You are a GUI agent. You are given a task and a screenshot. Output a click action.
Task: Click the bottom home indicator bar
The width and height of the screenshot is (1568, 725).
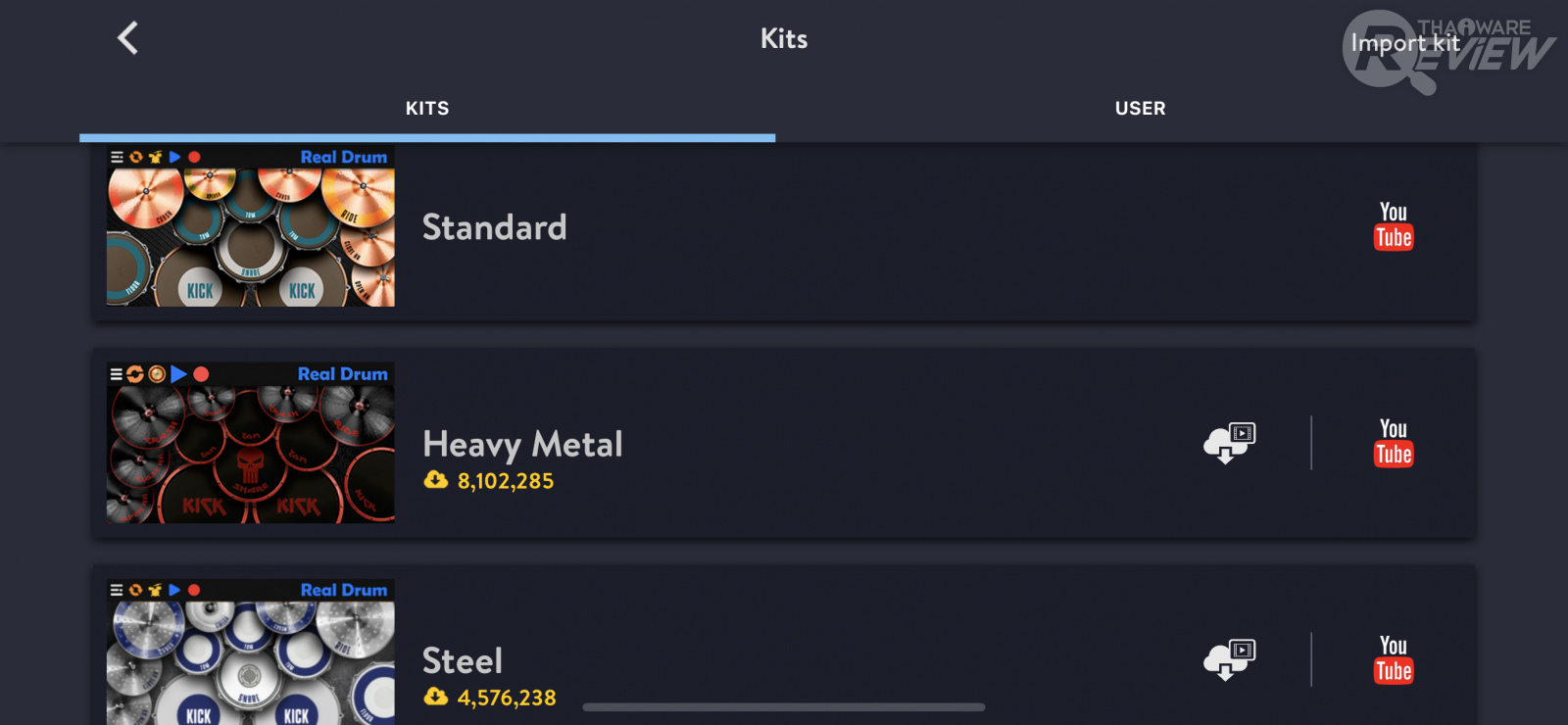point(784,706)
